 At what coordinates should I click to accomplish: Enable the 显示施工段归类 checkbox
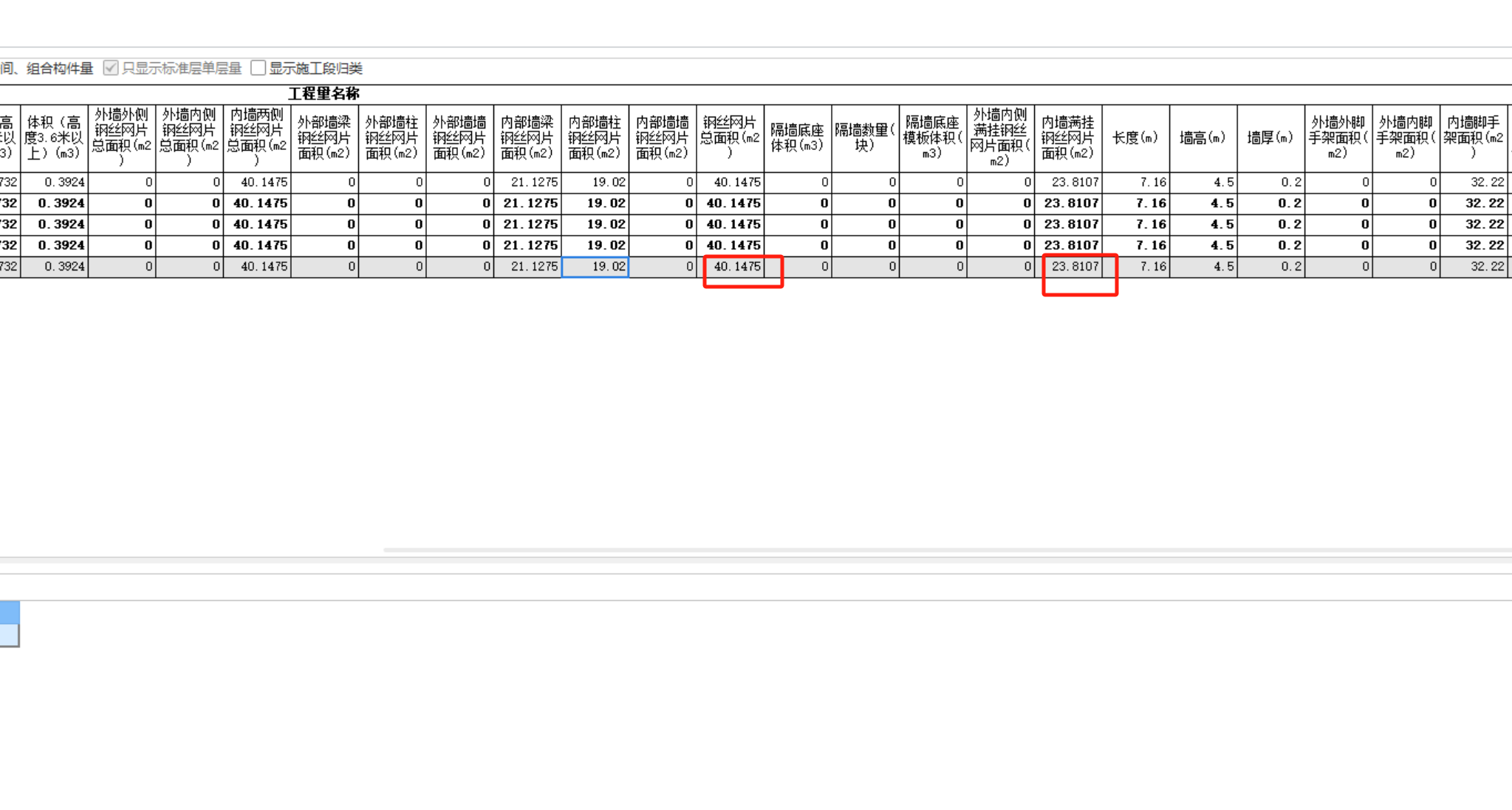258,68
